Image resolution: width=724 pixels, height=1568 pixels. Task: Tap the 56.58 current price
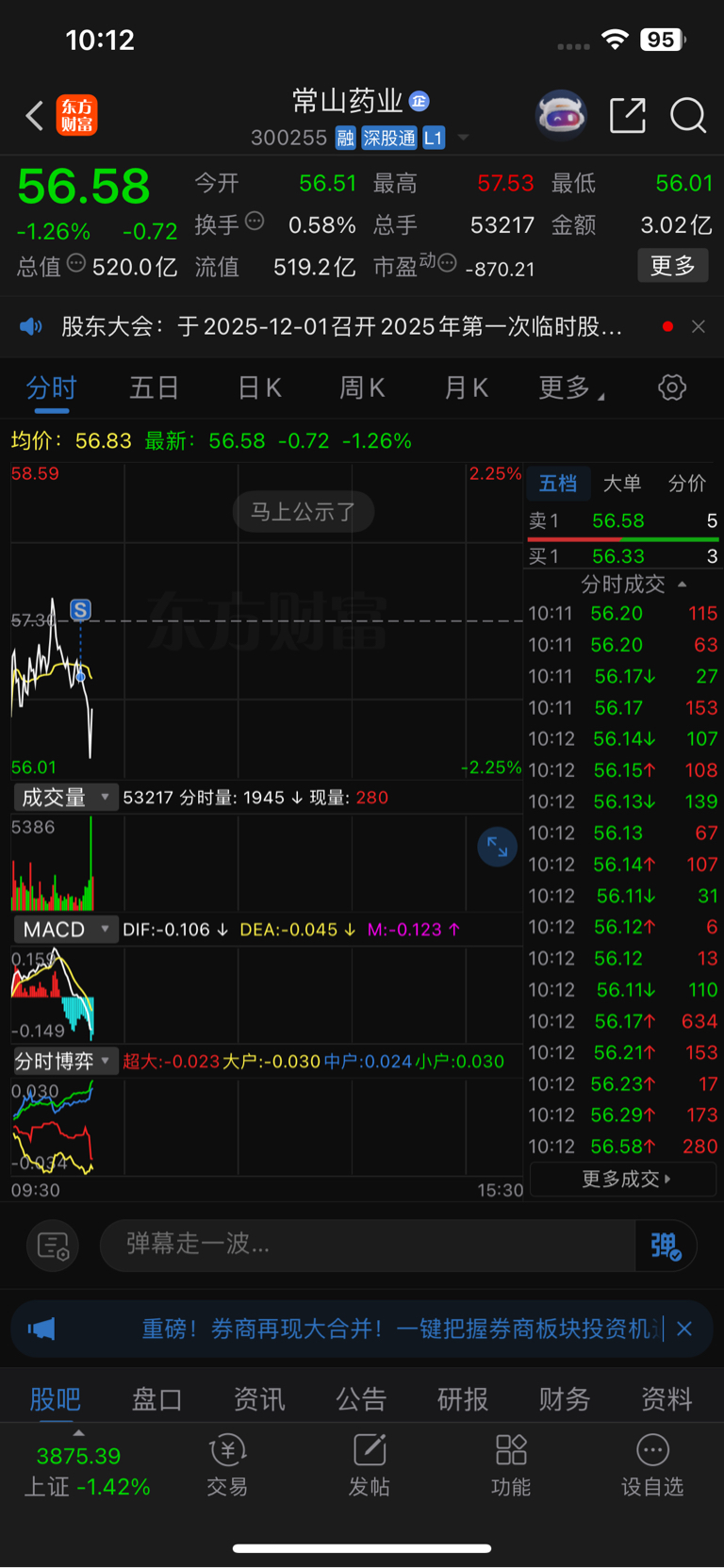[x=84, y=187]
